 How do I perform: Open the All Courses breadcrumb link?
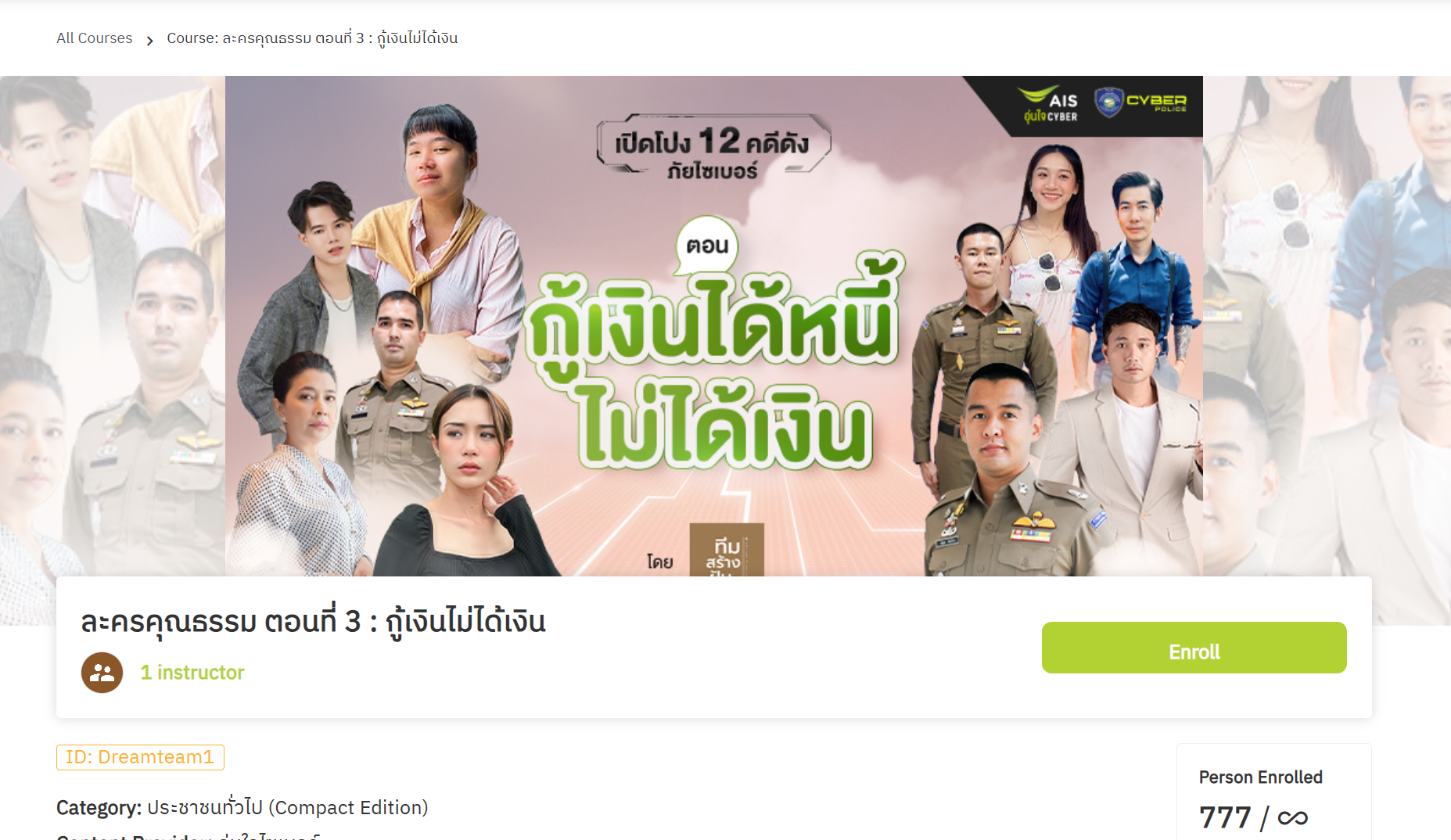click(x=94, y=38)
